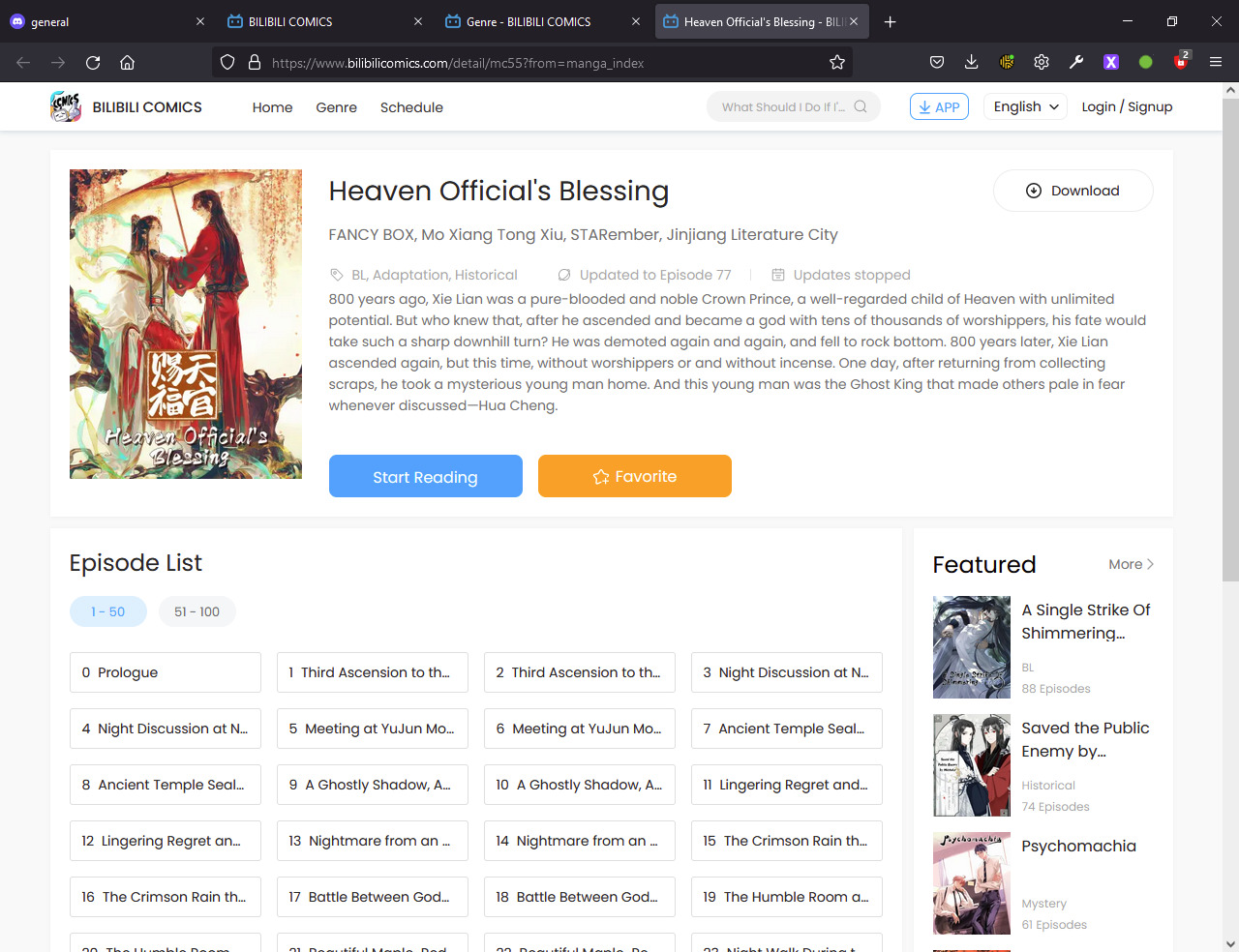Click the Bilibili Comics logo icon
1239x952 pixels.
click(66, 106)
